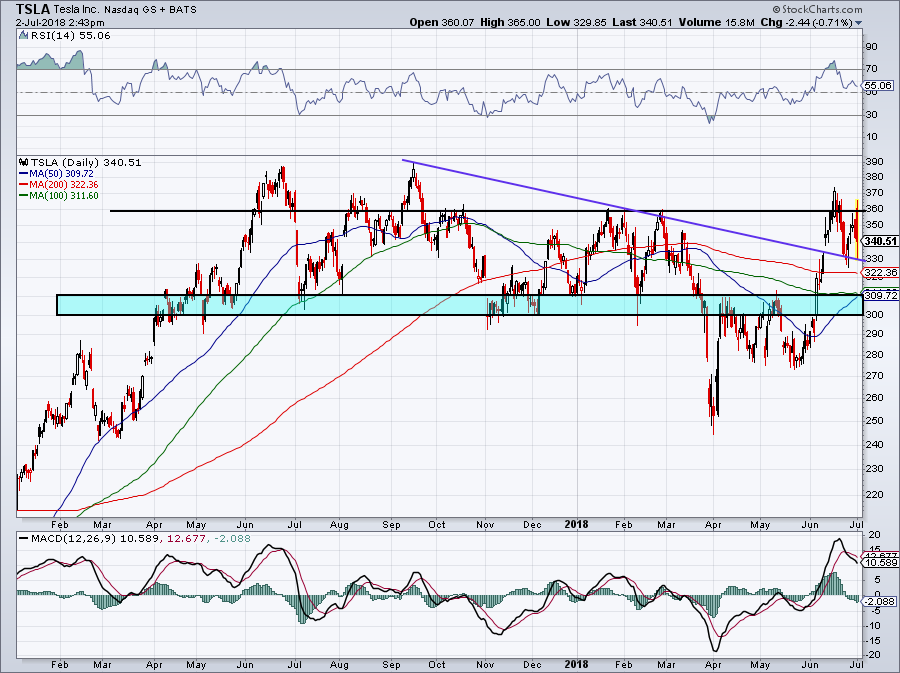This screenshot has height=673, width=900.
Task: Click the 'Last 340.51' header value
Action: [x=642, y=22]
